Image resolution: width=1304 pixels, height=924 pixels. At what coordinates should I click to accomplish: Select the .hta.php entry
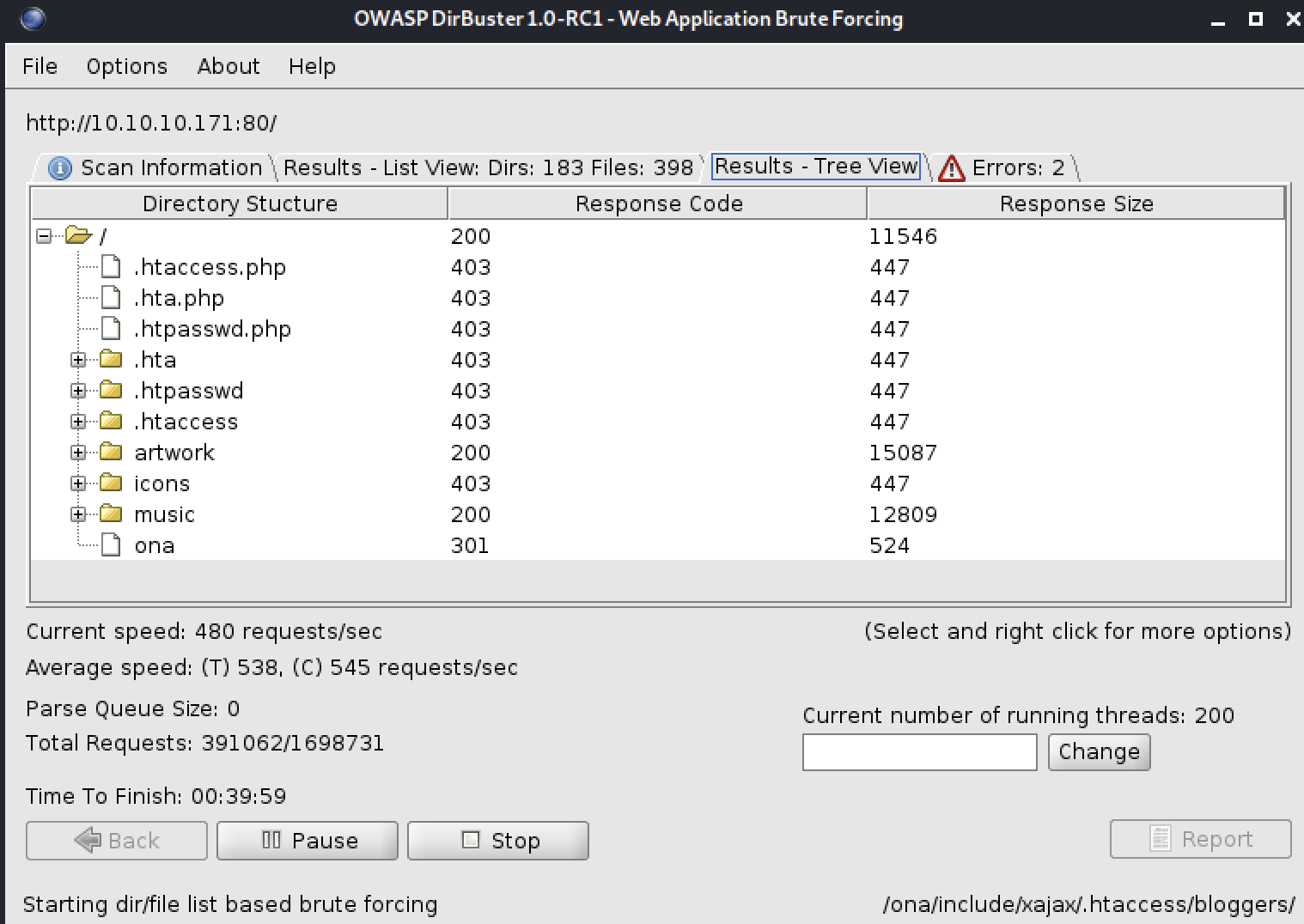click(179, 298)
